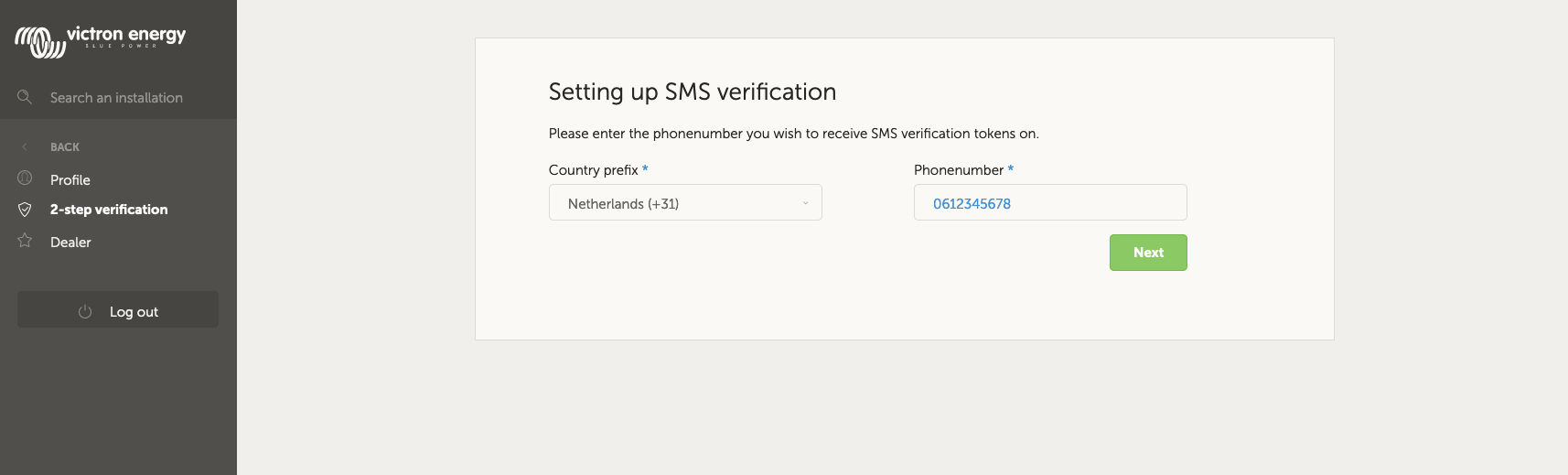Select the 2-step verification menu item

(109, 210)
